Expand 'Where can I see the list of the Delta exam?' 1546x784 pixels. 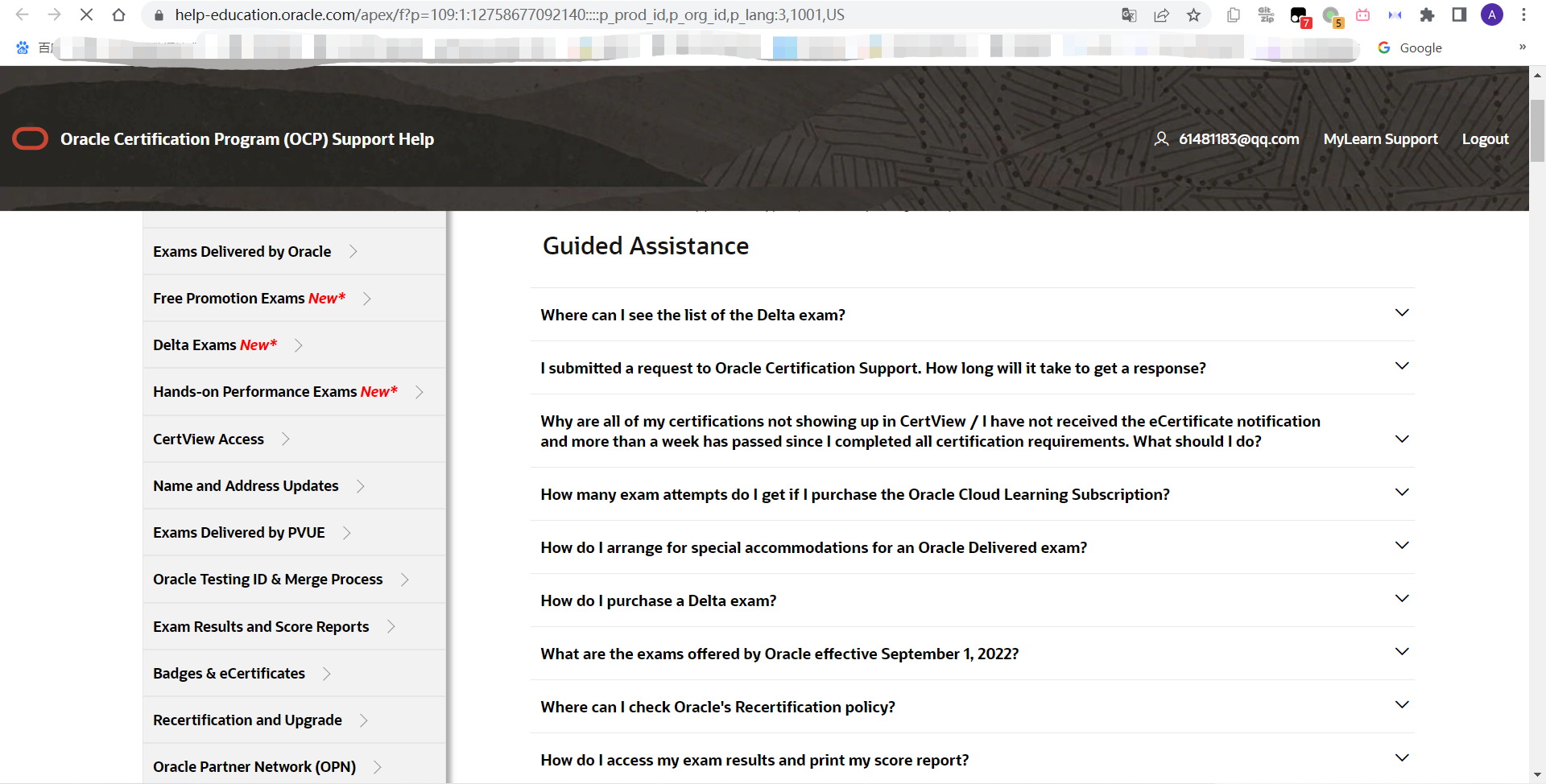(x=973, y=315)
